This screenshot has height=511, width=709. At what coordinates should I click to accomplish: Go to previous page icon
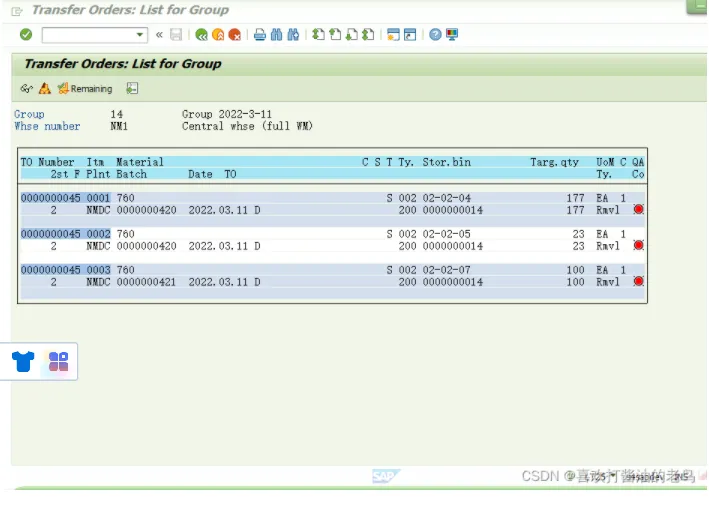335,35
